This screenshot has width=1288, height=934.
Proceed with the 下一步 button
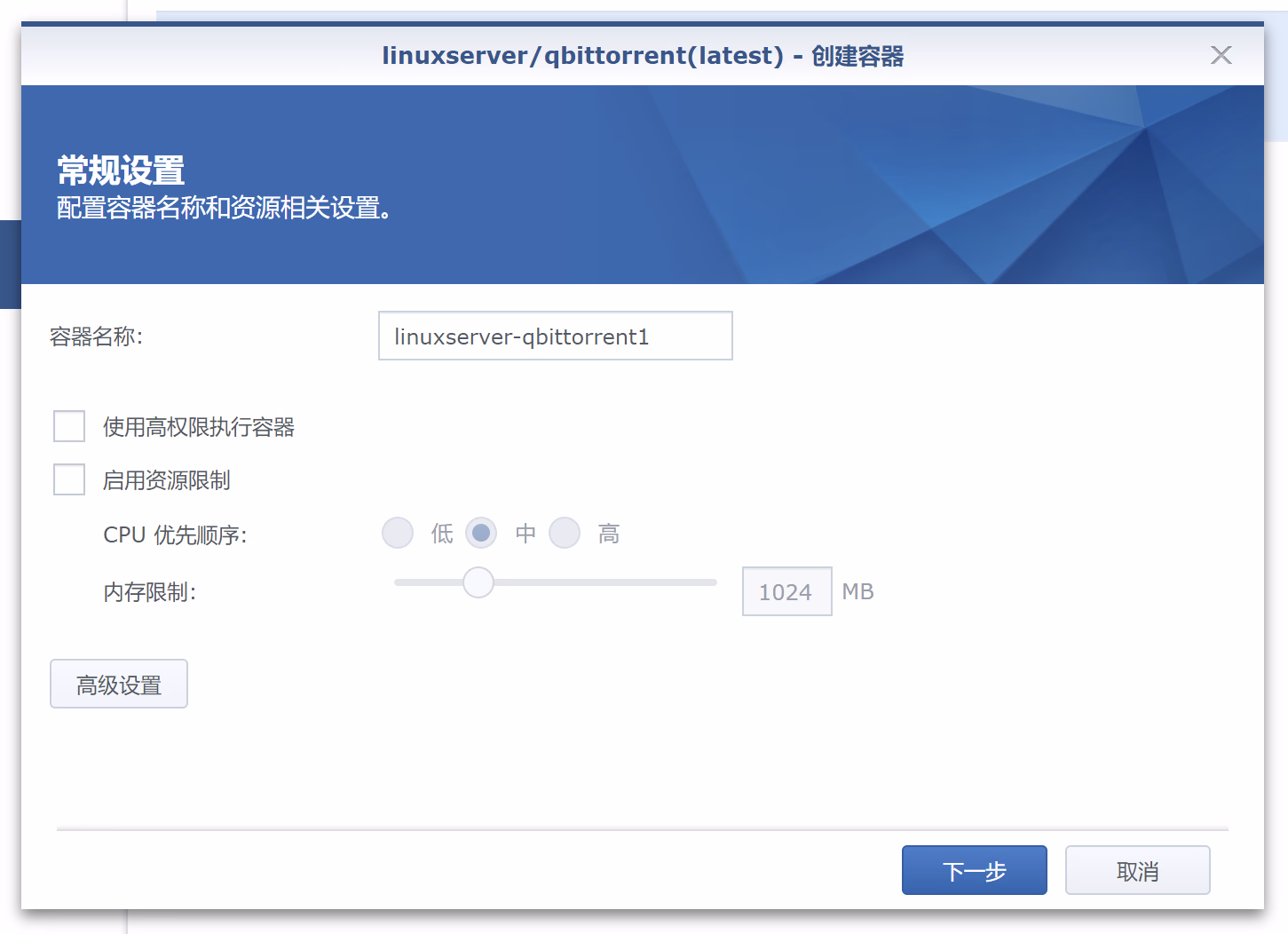click(x=974, y=871)
